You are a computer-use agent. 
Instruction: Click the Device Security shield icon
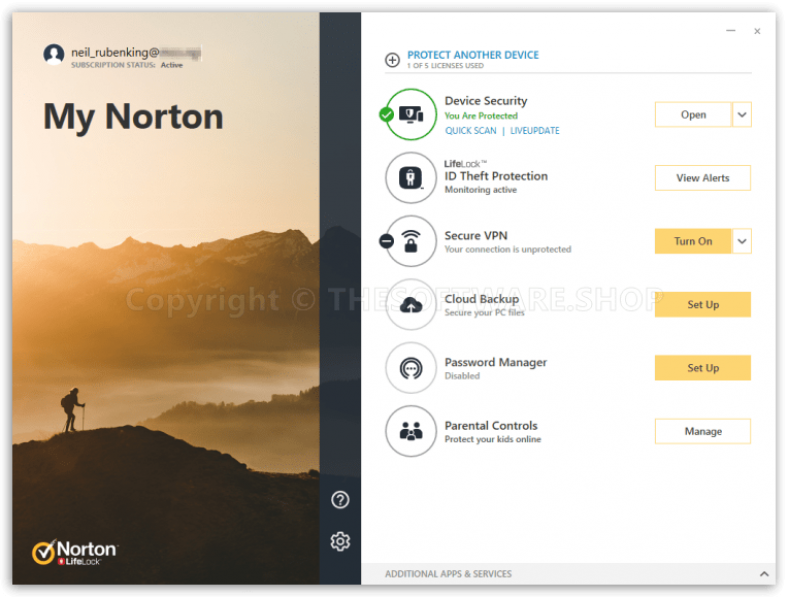click(x=411, y=115)
